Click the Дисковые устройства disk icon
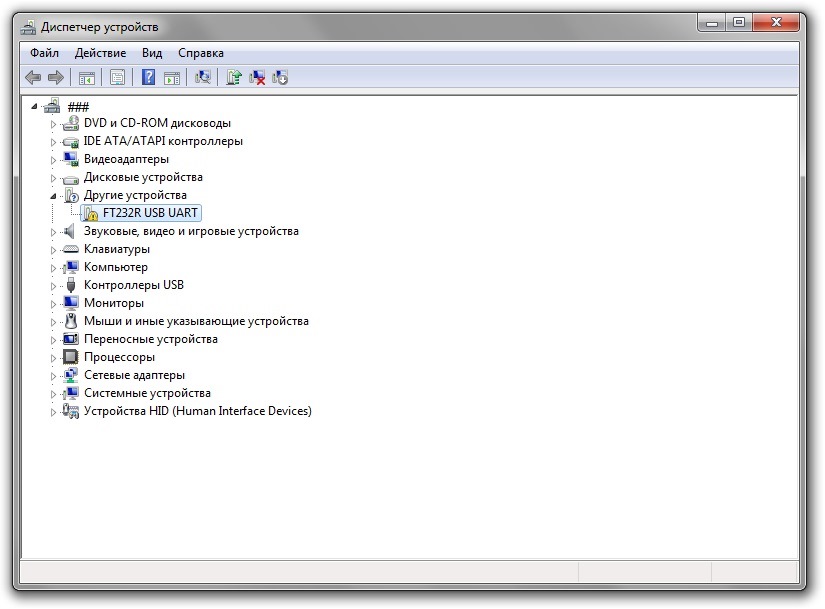 coord(71,178)
